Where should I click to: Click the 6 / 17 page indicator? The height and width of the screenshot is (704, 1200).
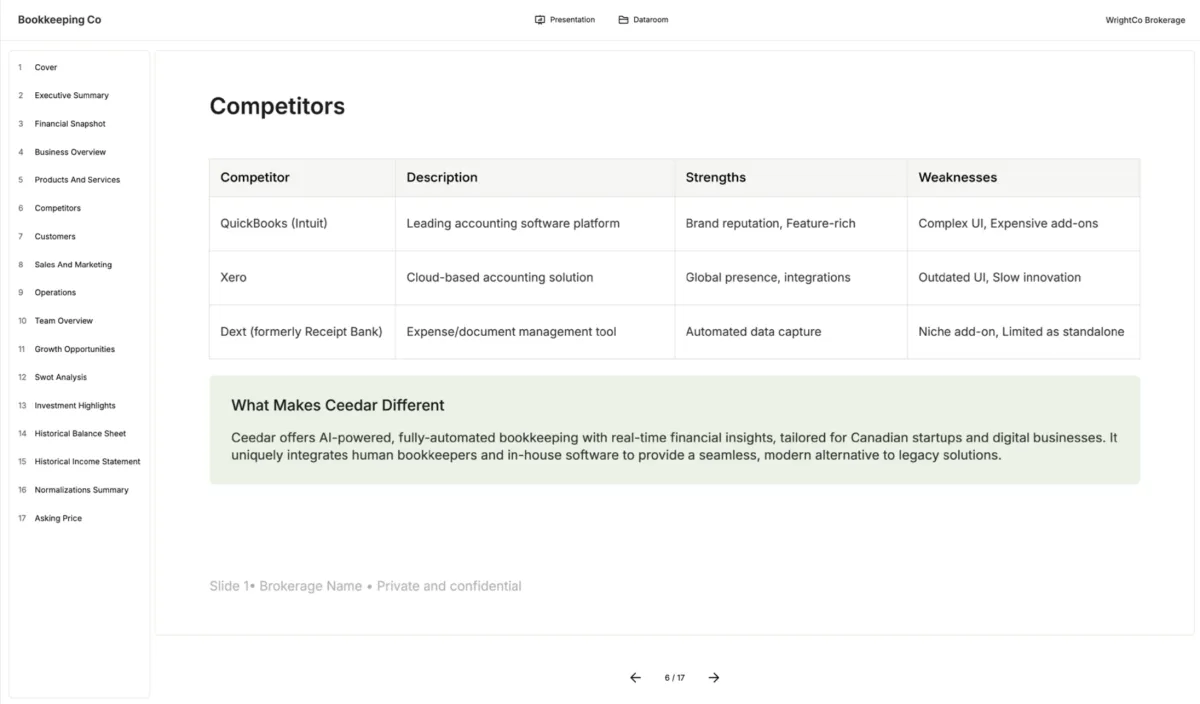(x=675, y=678)
